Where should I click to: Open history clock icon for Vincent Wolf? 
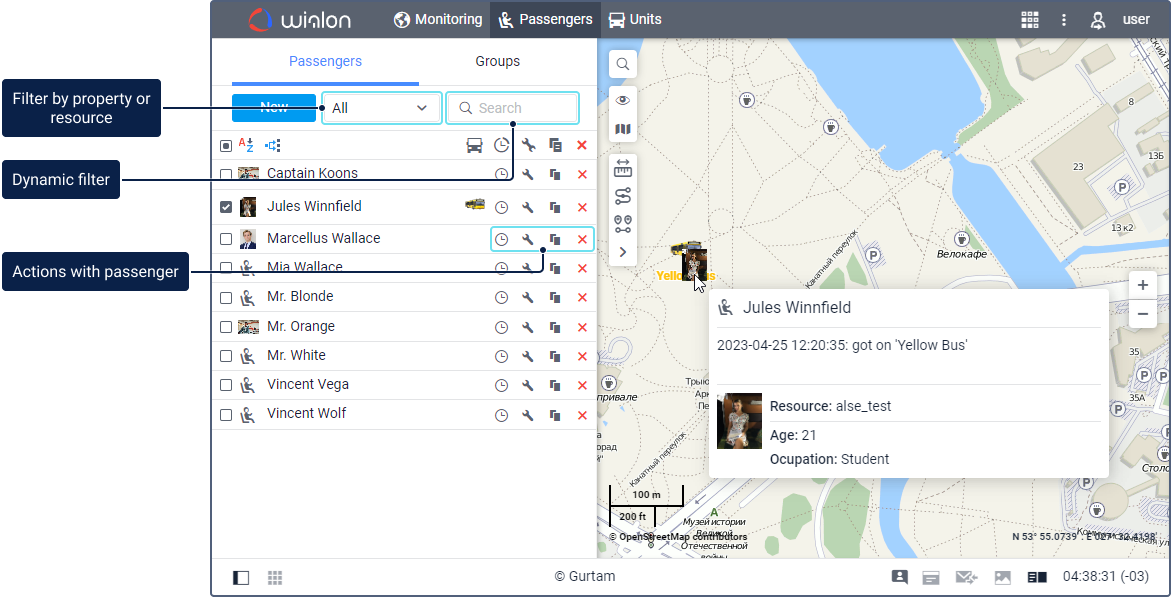(x=501, y=414)
